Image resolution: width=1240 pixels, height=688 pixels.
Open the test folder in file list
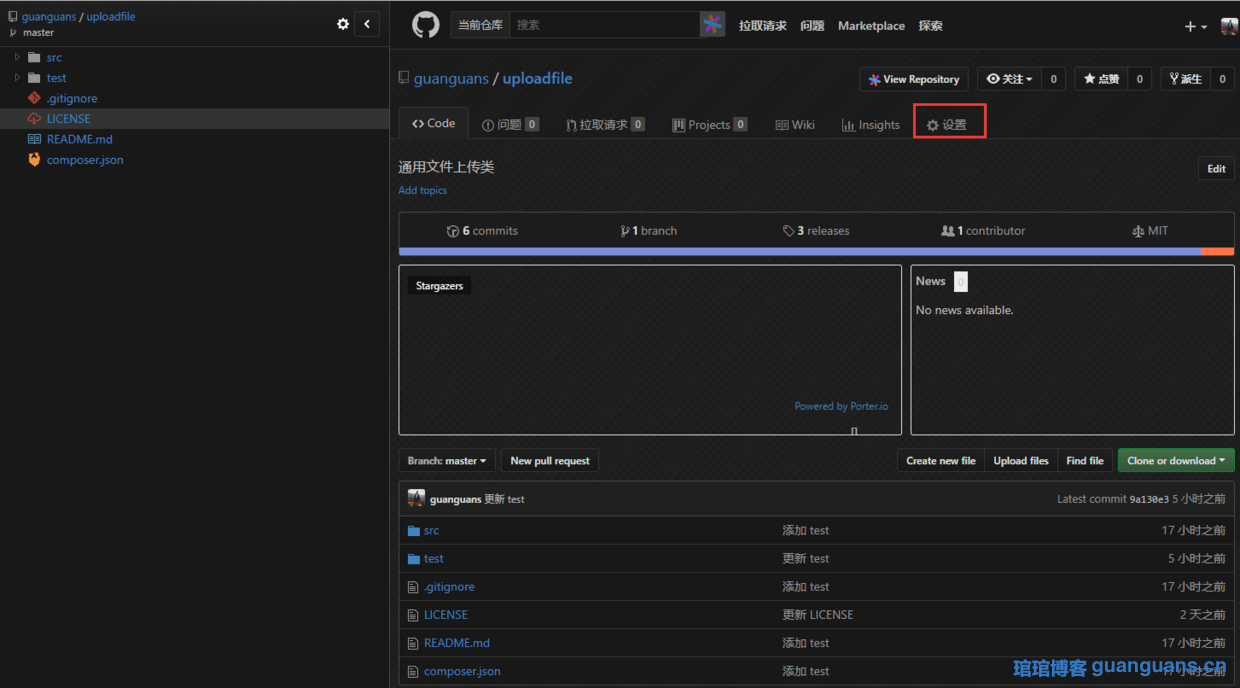click(434, 559)
